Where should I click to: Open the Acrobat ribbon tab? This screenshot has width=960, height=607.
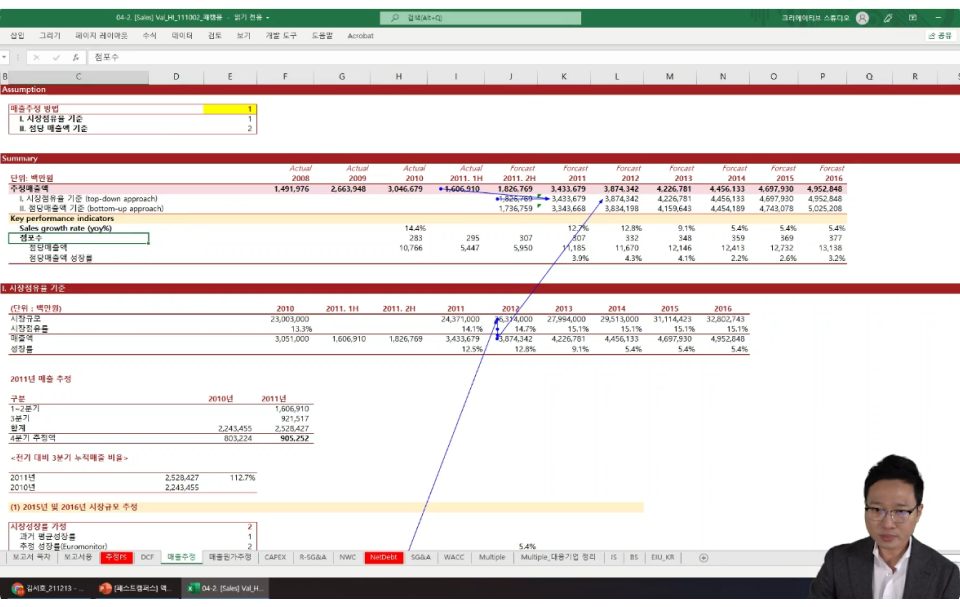[x=360, y=36]
